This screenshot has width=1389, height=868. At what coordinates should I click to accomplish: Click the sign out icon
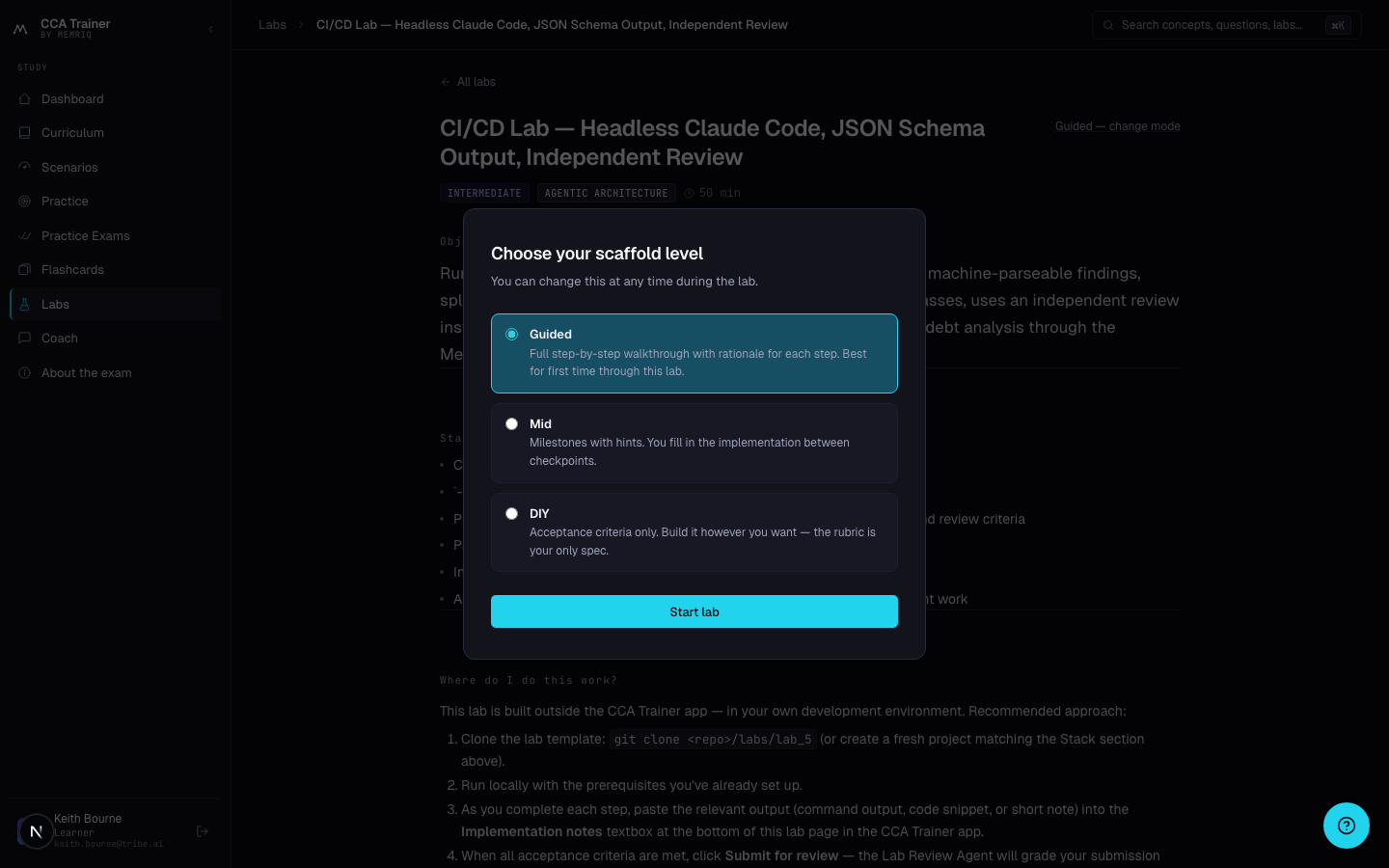pyautogui.click(x=203, y=831)
